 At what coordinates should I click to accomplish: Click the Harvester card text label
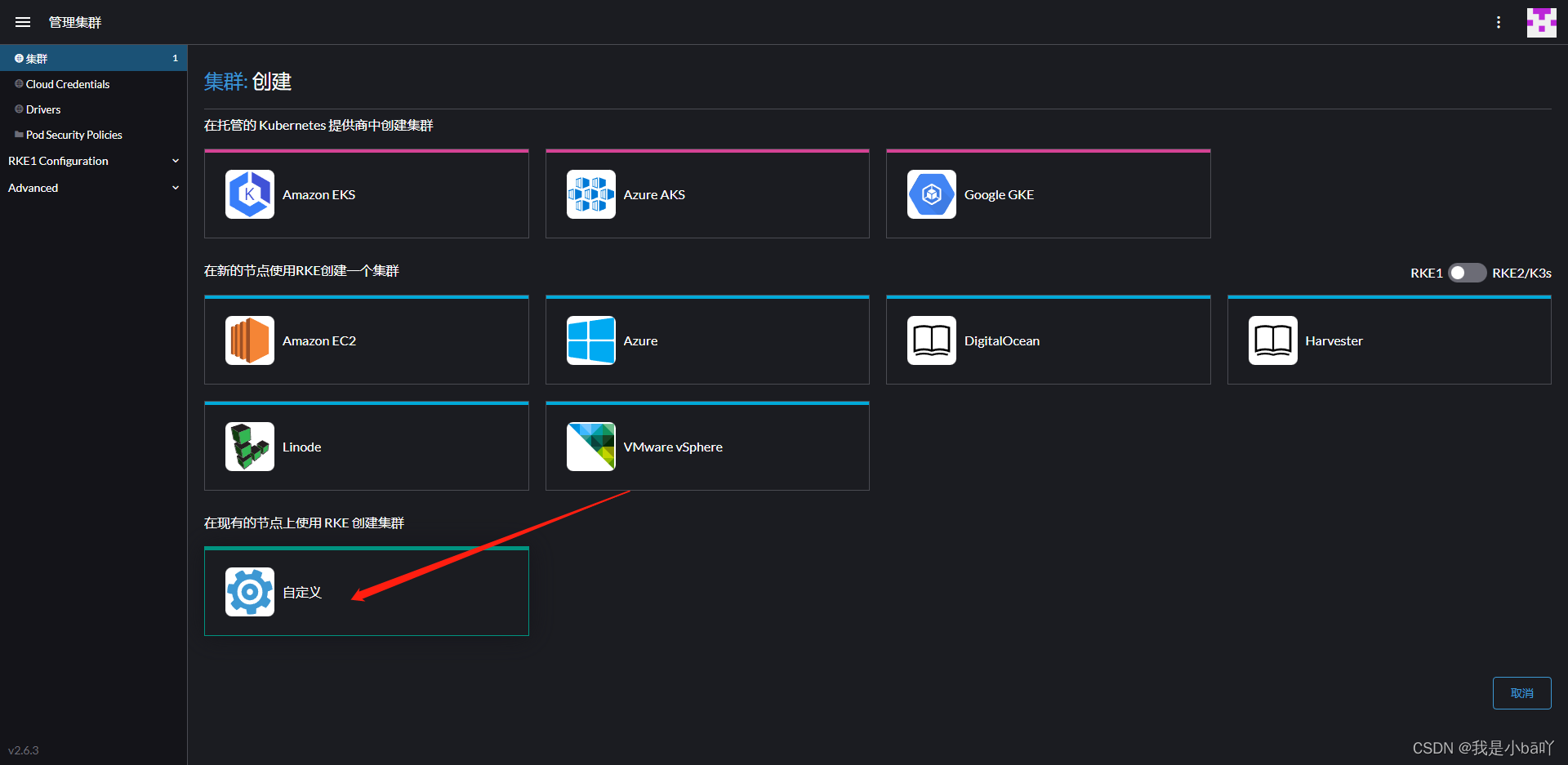click(x=1334, y=340)
